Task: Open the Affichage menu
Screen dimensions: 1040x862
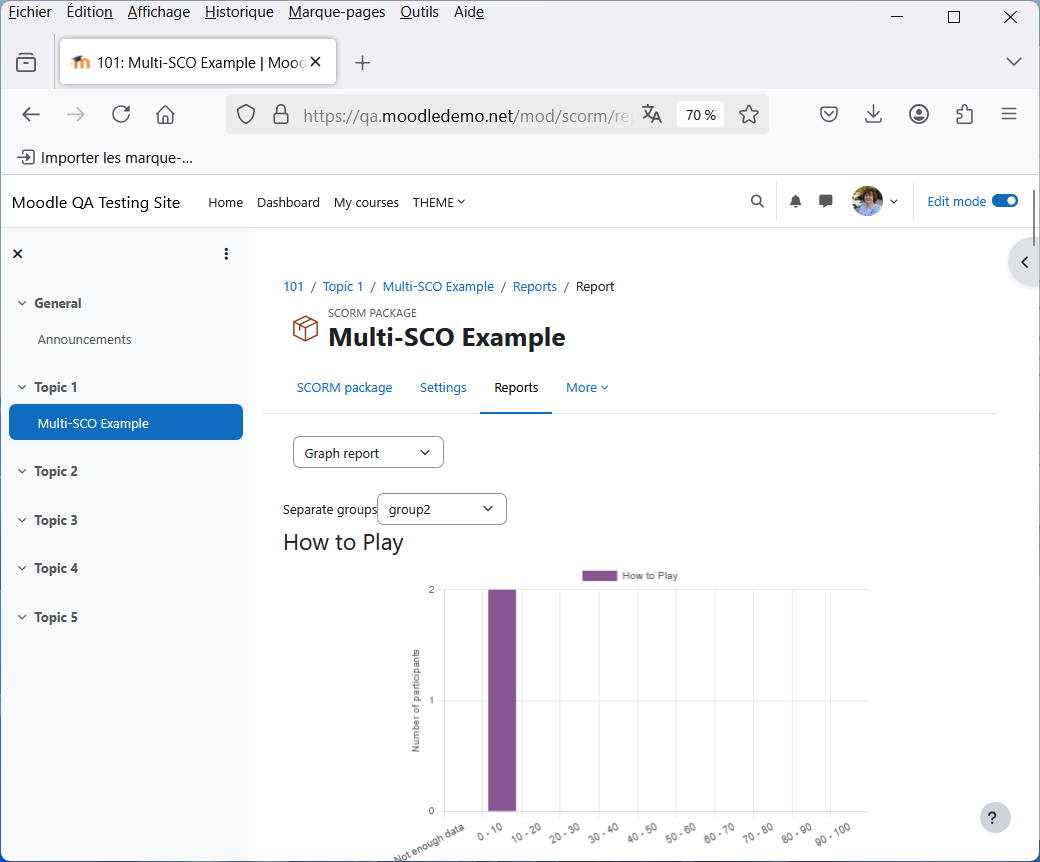Action: coord(159,12)
